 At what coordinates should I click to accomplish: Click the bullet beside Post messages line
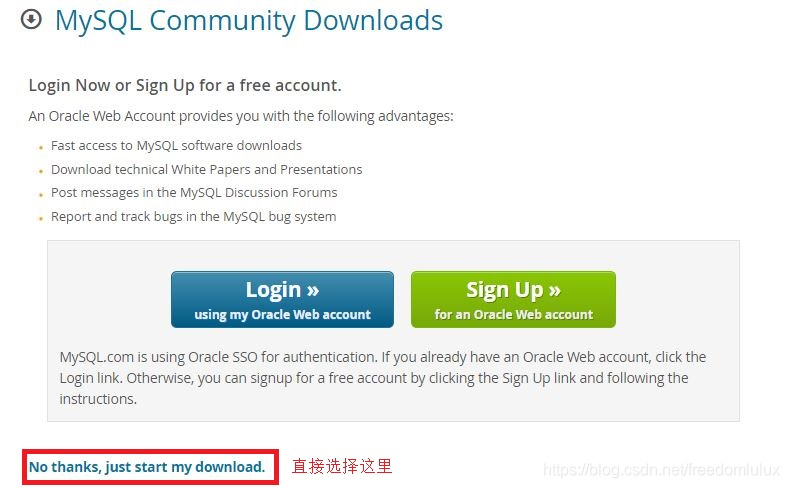point(41,195)
